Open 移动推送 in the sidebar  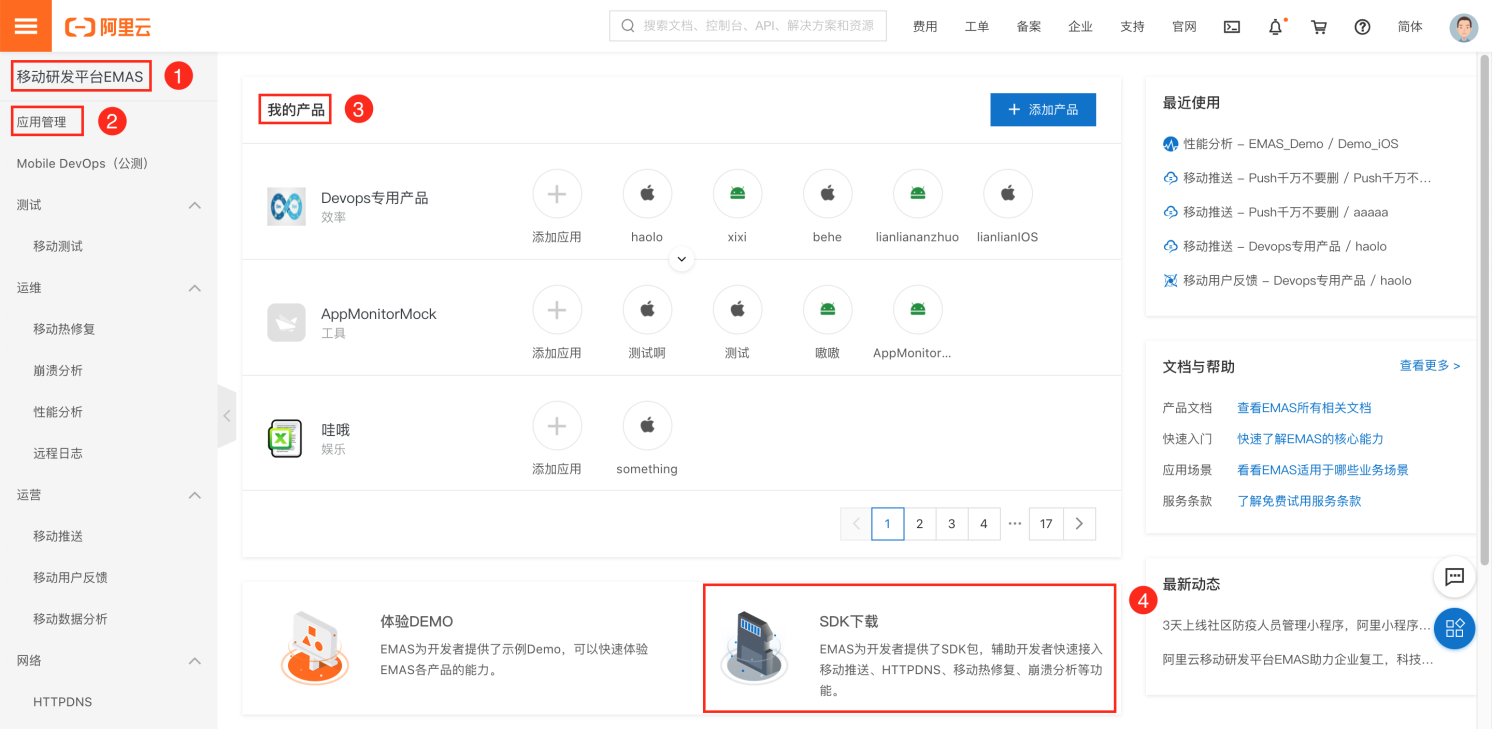(x=58, y=536)
